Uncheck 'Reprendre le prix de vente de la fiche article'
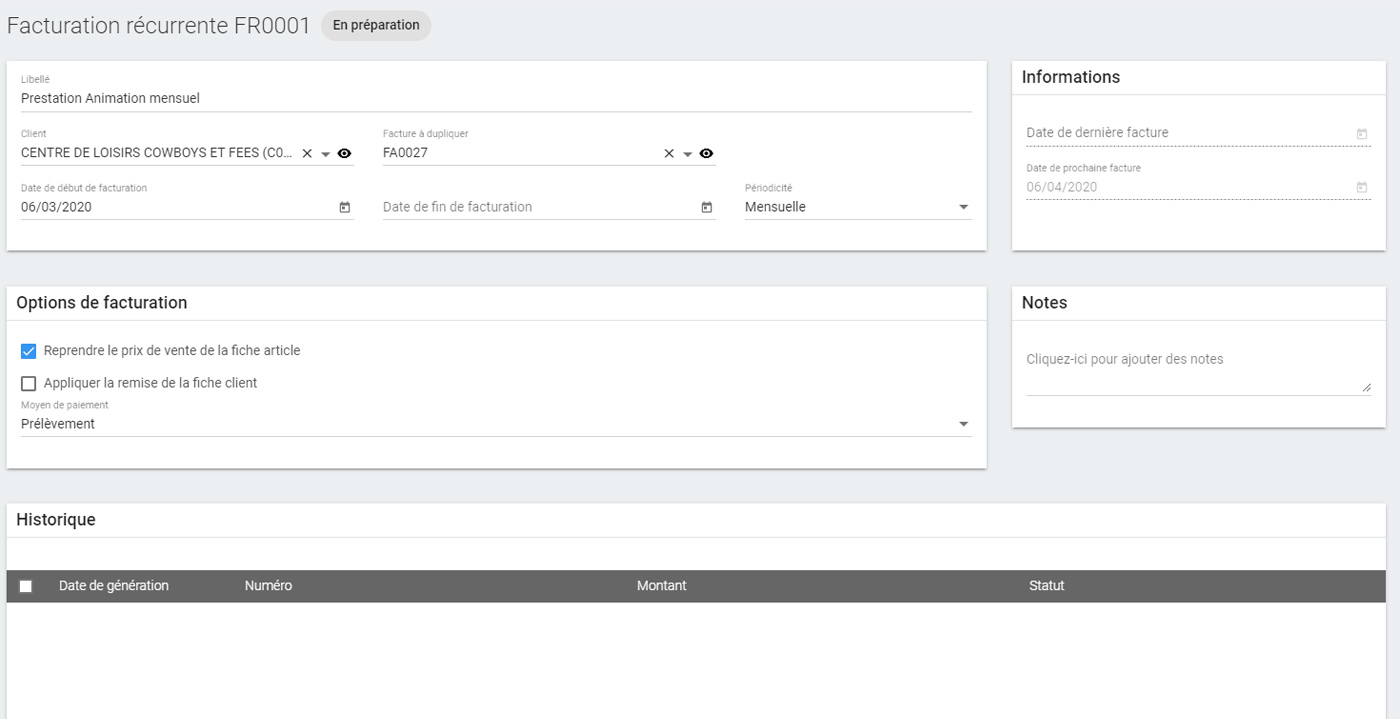 pyautogui.click(x=27, y=350)
